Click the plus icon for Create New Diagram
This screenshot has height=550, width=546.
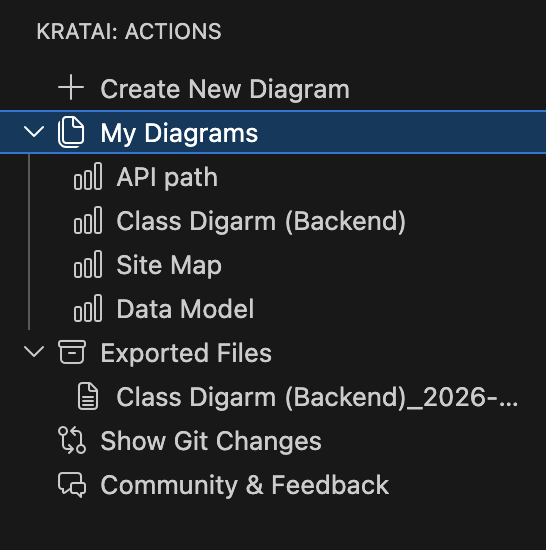click(71, 88)
